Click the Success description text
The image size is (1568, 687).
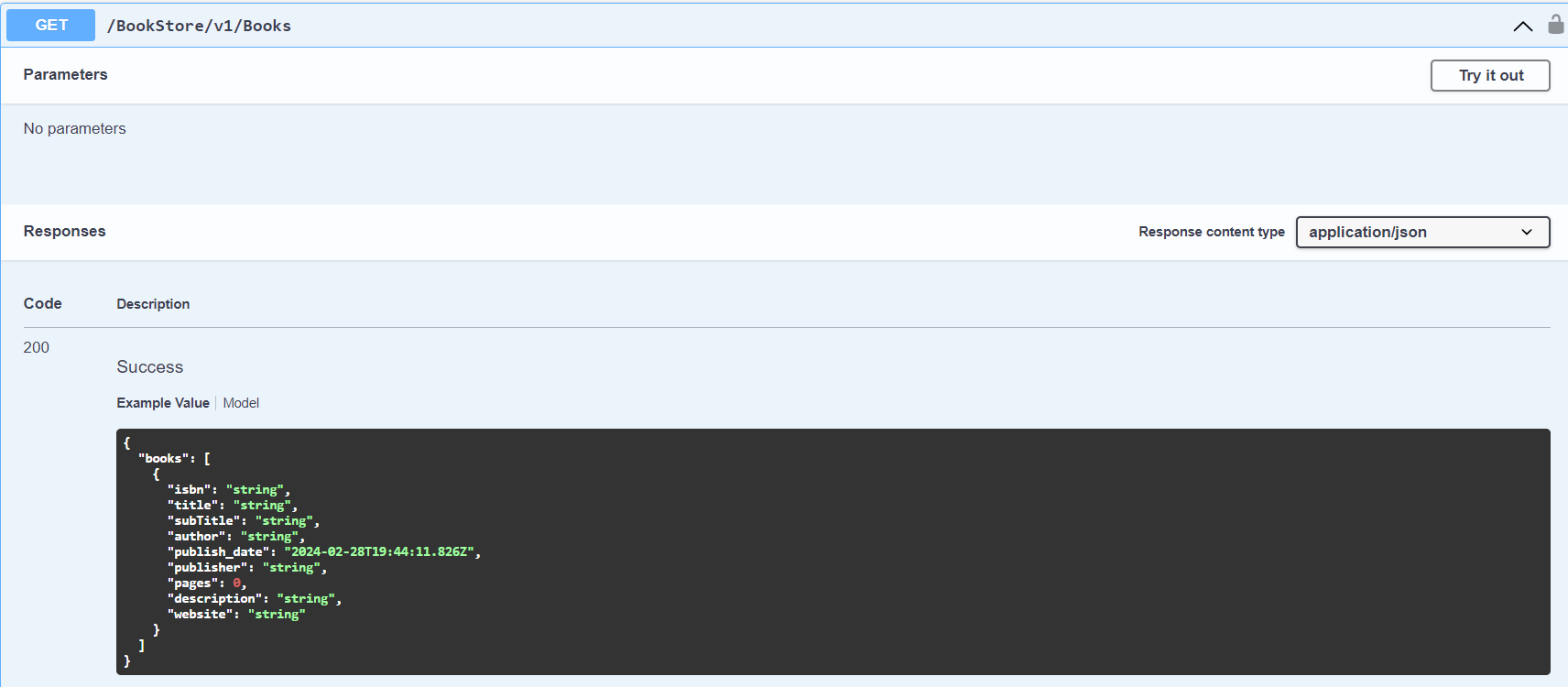pyautogui.click(x=150, y=366)
